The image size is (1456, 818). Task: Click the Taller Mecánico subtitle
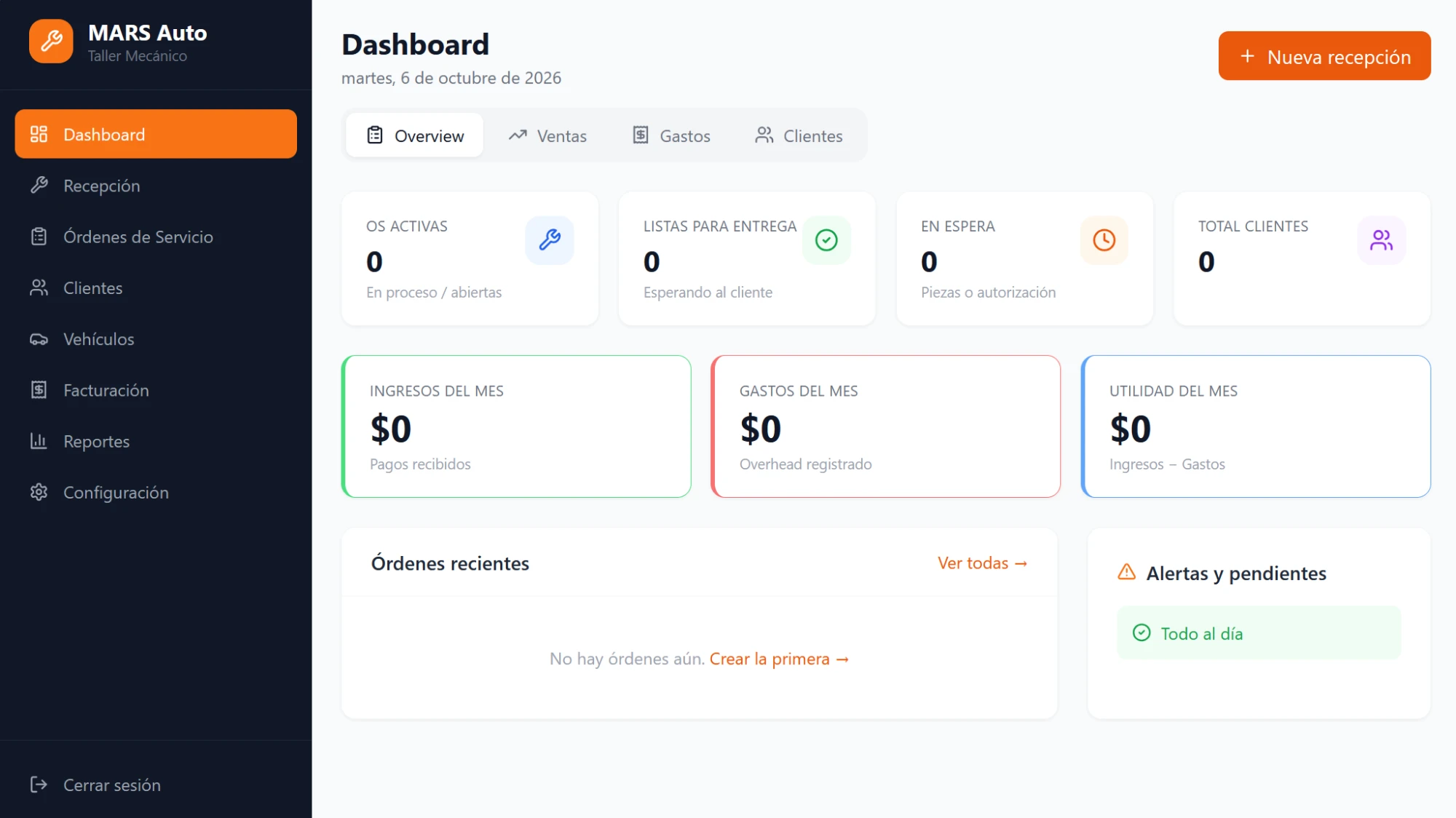138,56
